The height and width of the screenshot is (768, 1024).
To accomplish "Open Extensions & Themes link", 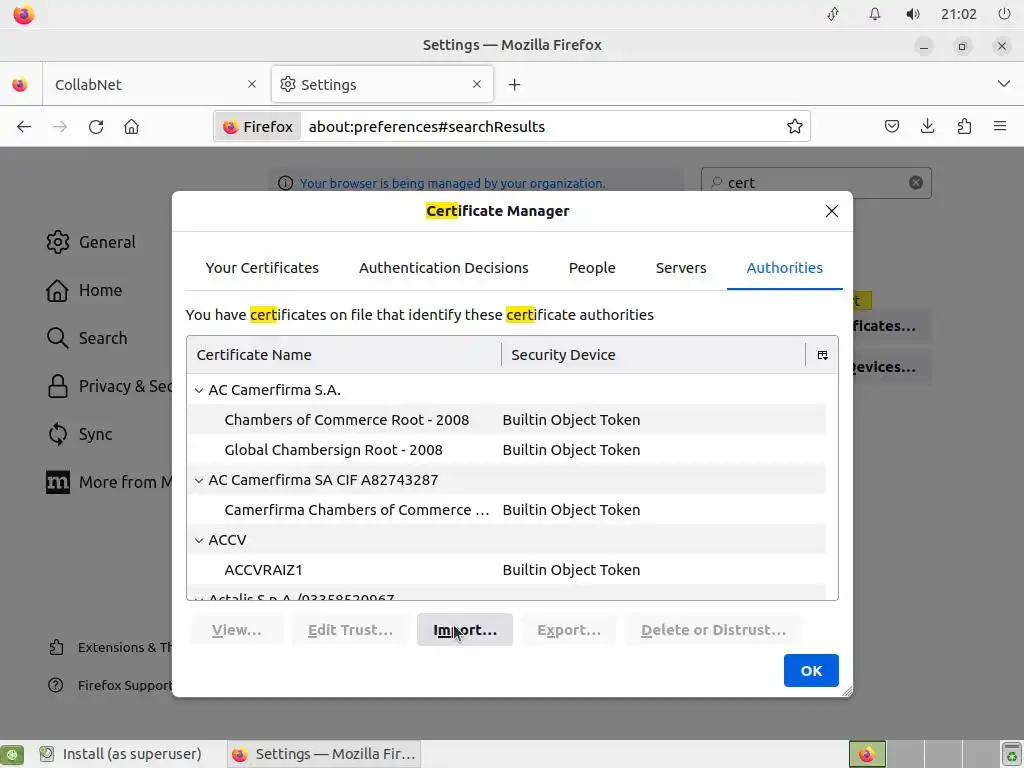I will click(110, 647).
